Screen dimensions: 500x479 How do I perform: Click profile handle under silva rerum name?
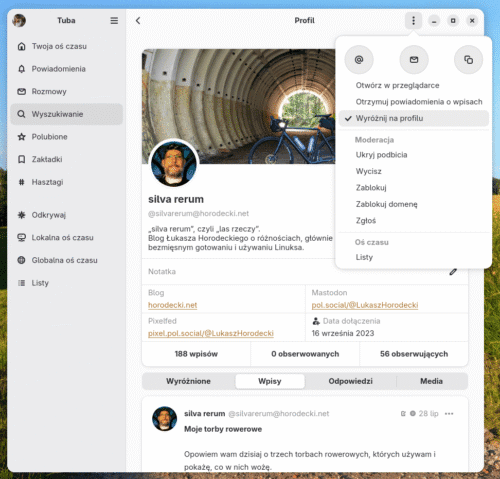(x=198, y=213)
